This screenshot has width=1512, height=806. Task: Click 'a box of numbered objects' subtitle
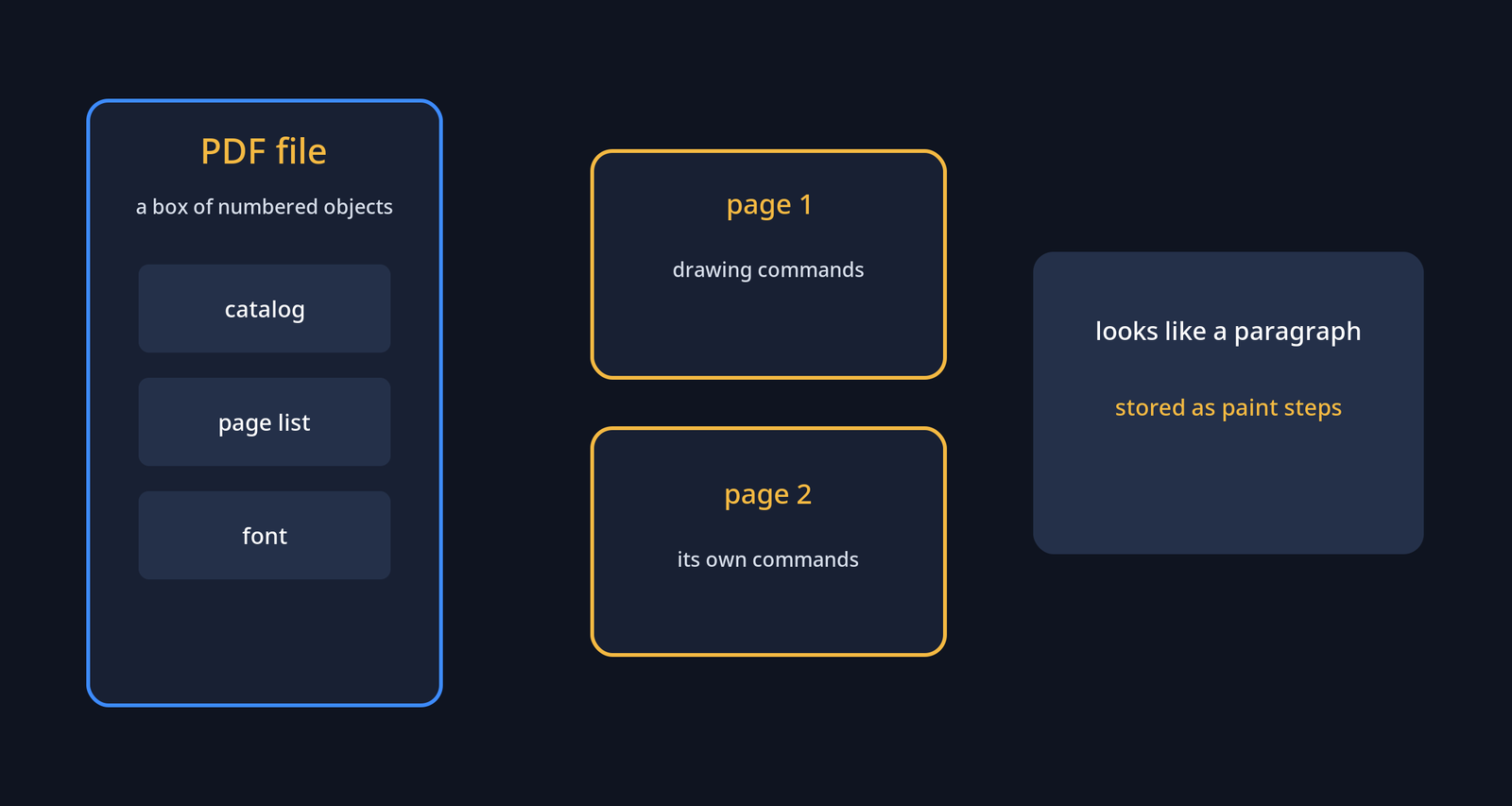click(265, 207)
